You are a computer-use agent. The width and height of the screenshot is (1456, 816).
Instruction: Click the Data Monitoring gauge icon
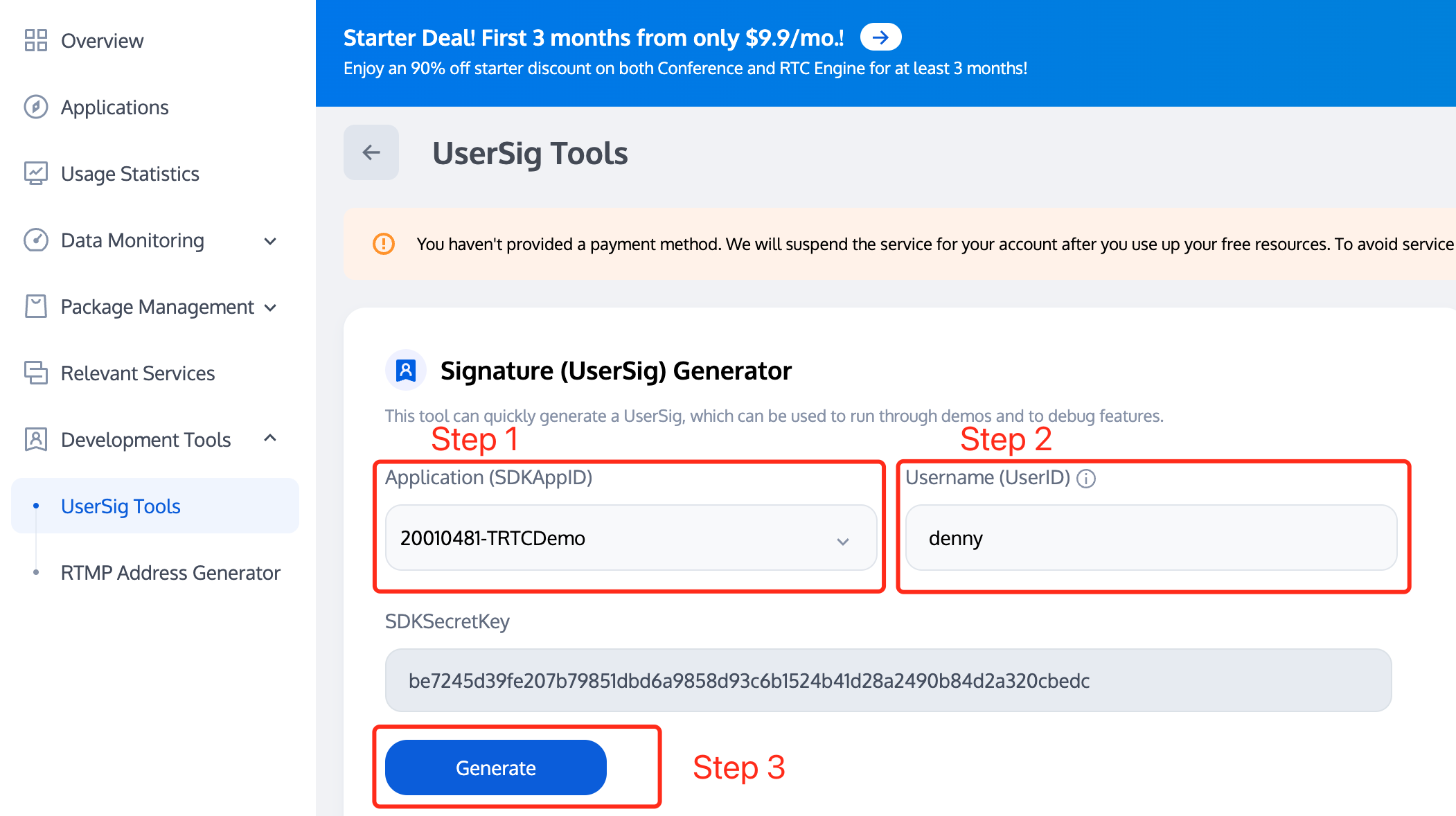click(x=36, y=240)
